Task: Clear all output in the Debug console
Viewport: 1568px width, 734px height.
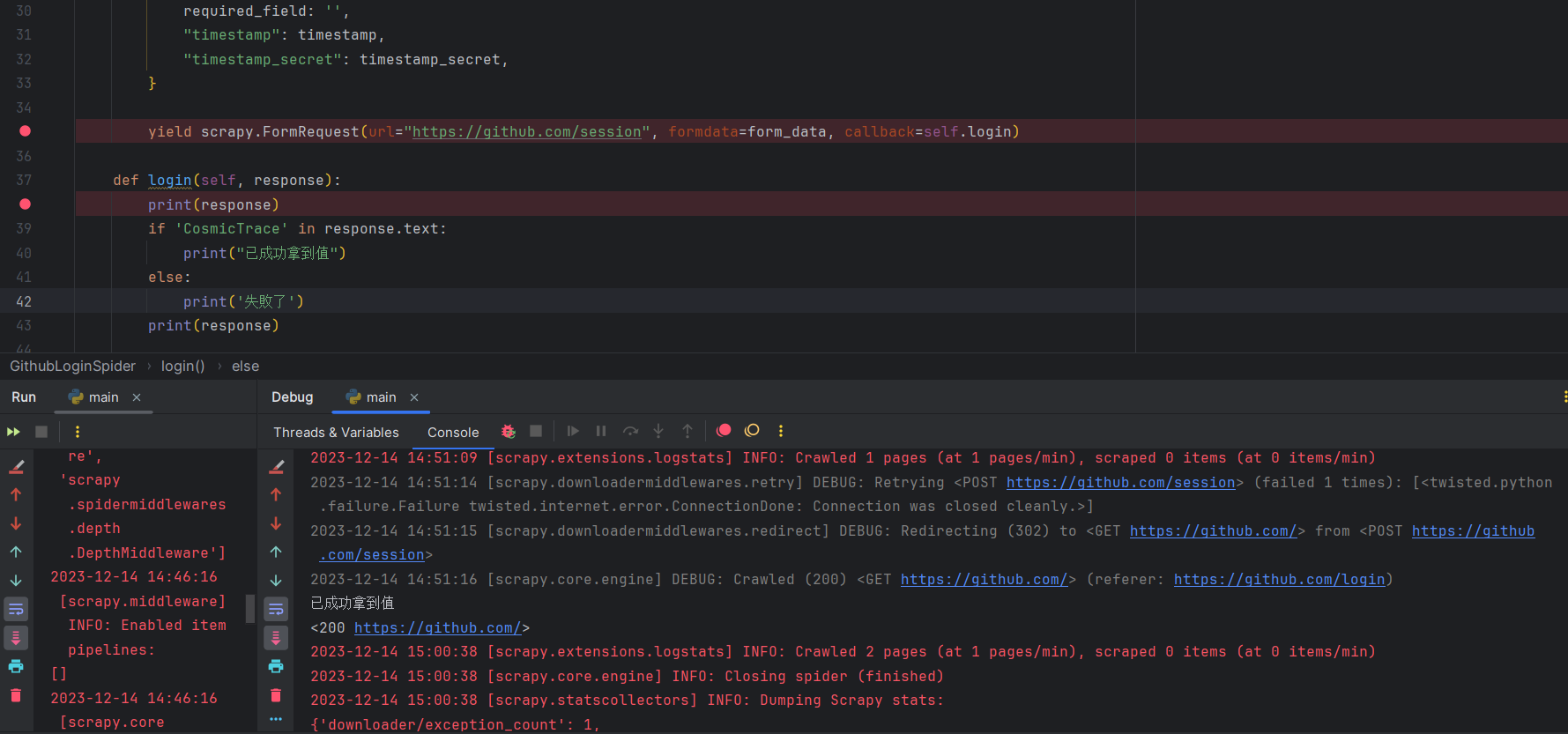Action: 276,695
